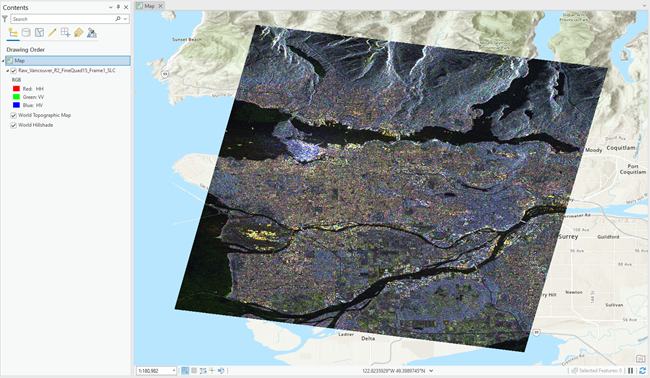Select World Hillshade layer name
The width and height of the screenshot is (650, 378).
point(36,125)
